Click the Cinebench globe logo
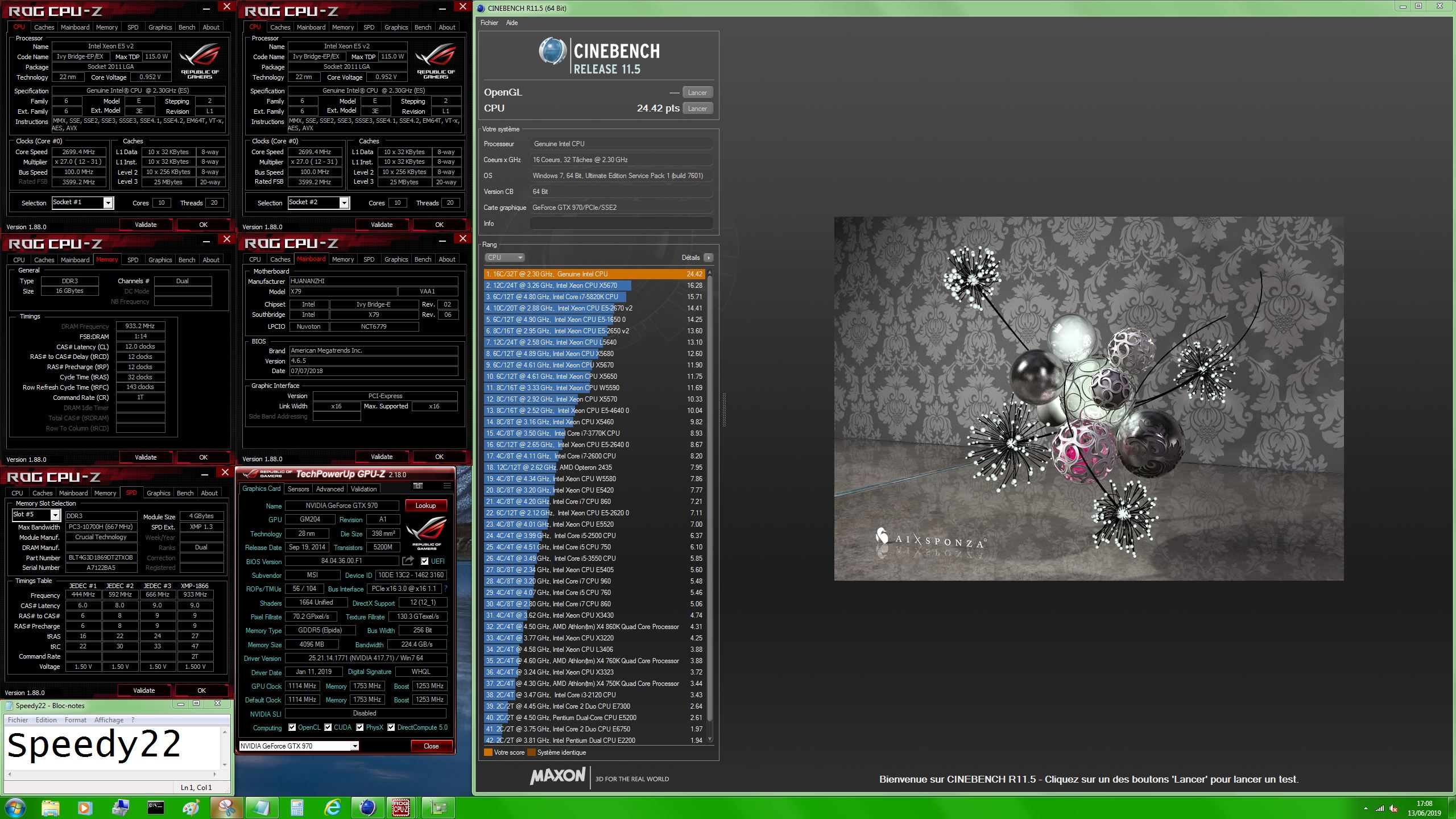The width and height of the screenshot is (1456, 819). pos(552,51)
